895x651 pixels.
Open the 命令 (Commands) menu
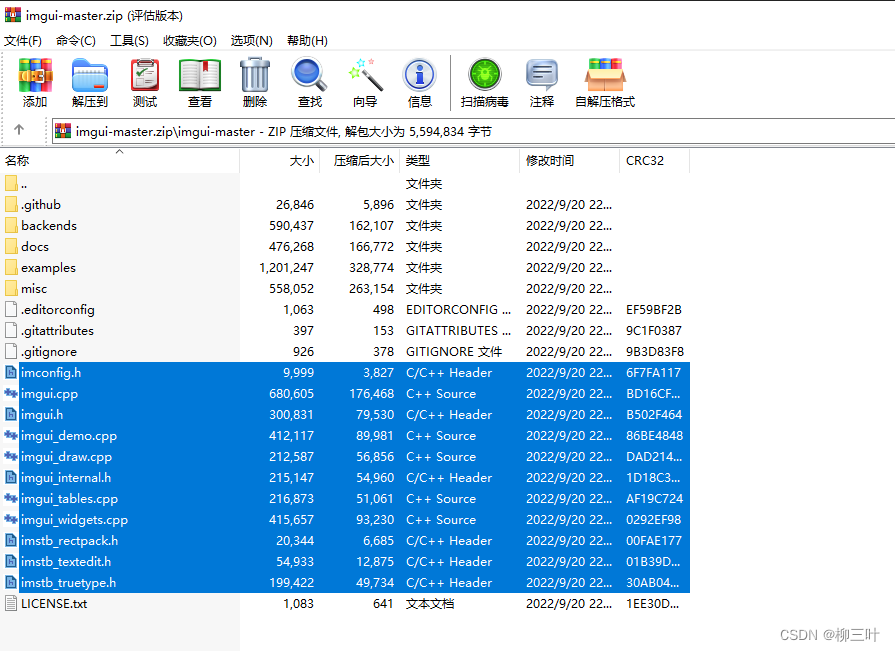[76, 40]
